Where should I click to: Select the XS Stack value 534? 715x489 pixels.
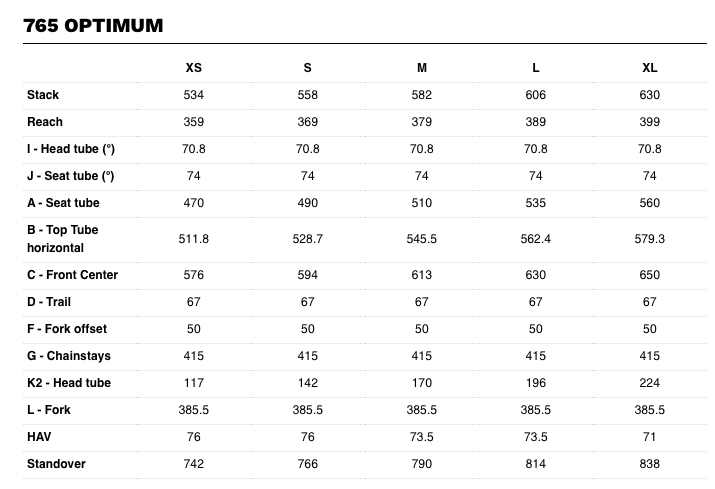(x=193, y=95)
